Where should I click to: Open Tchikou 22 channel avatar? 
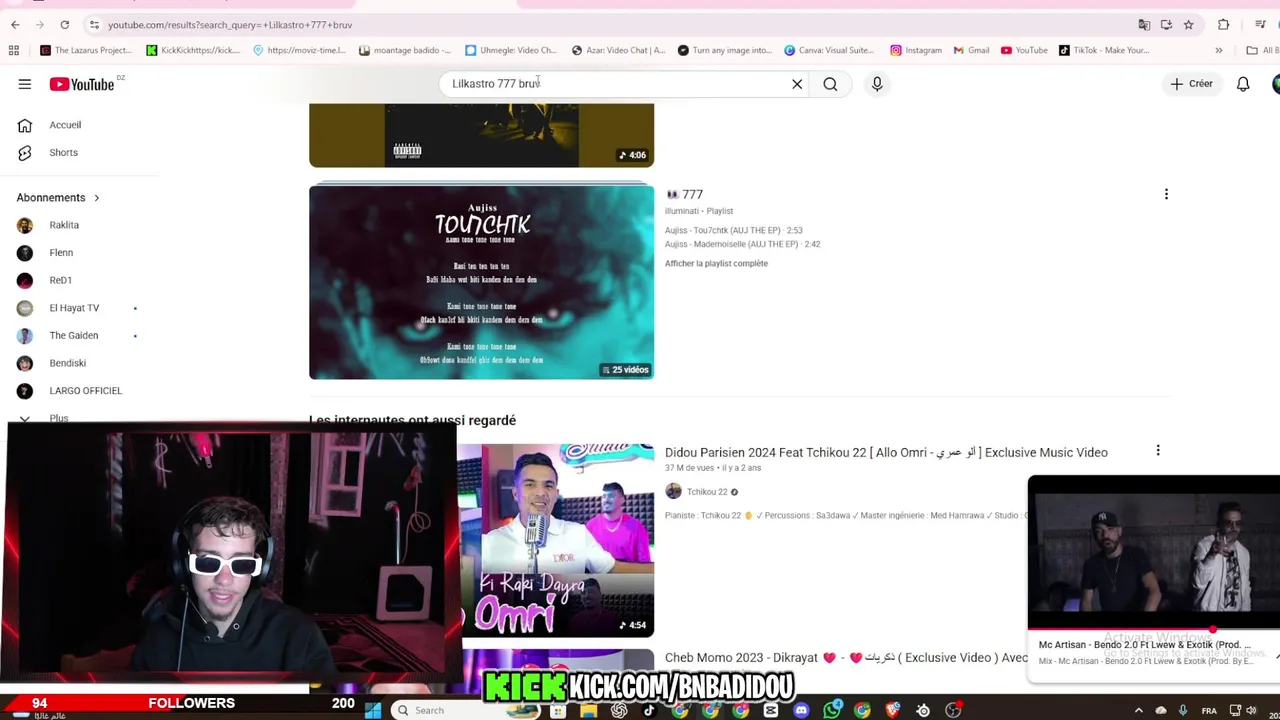tap(673, 491)
